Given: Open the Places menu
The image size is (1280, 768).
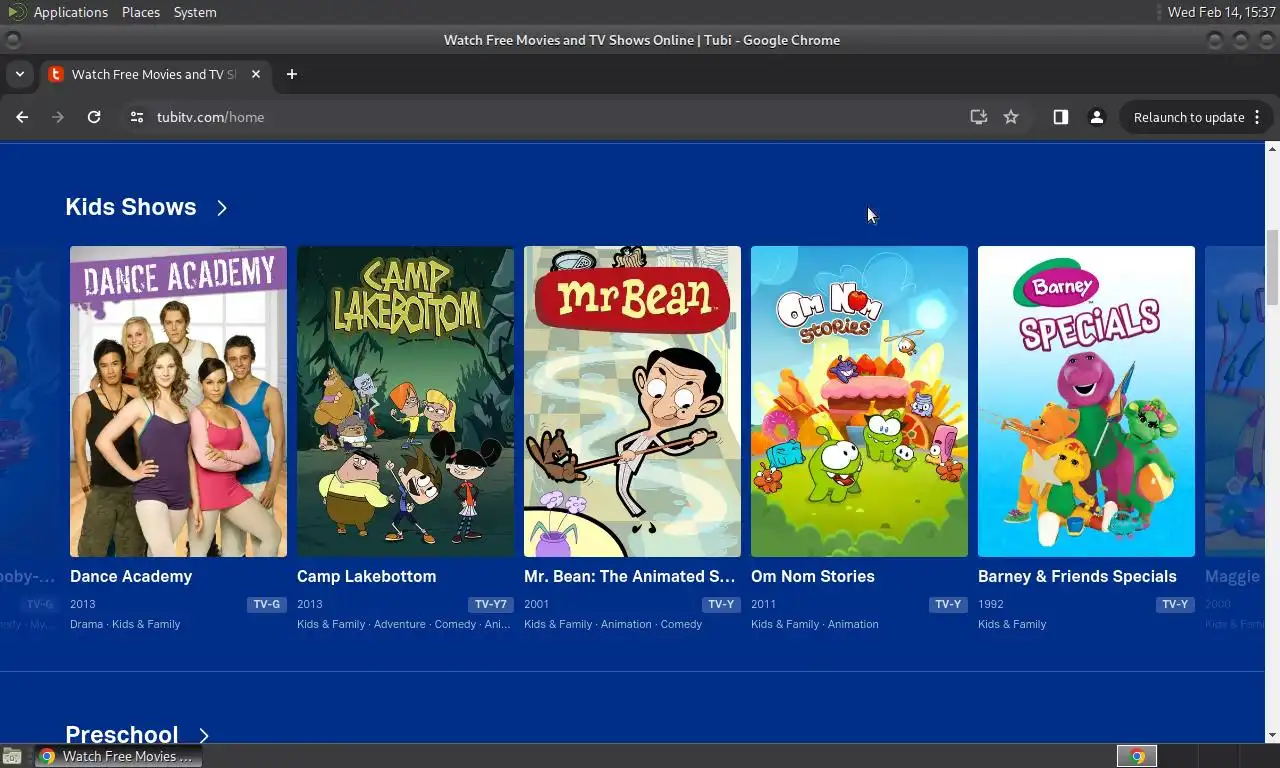Looking at the screenshot, I should [x=141, y=12].
